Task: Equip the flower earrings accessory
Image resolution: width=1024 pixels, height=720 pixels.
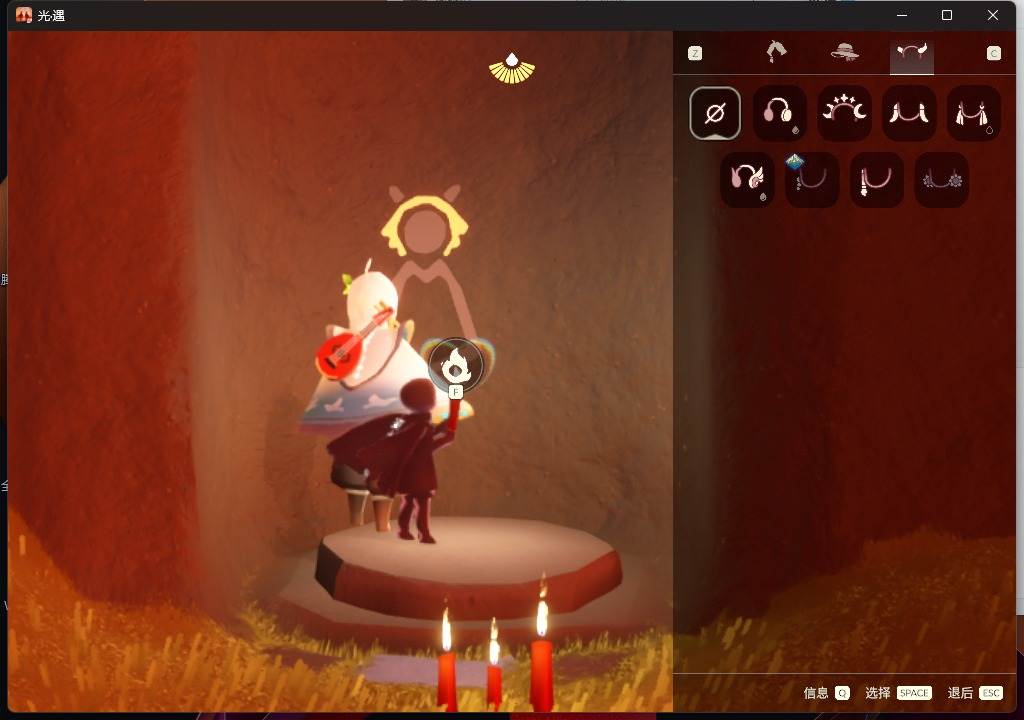Action: tap(941, 179)
